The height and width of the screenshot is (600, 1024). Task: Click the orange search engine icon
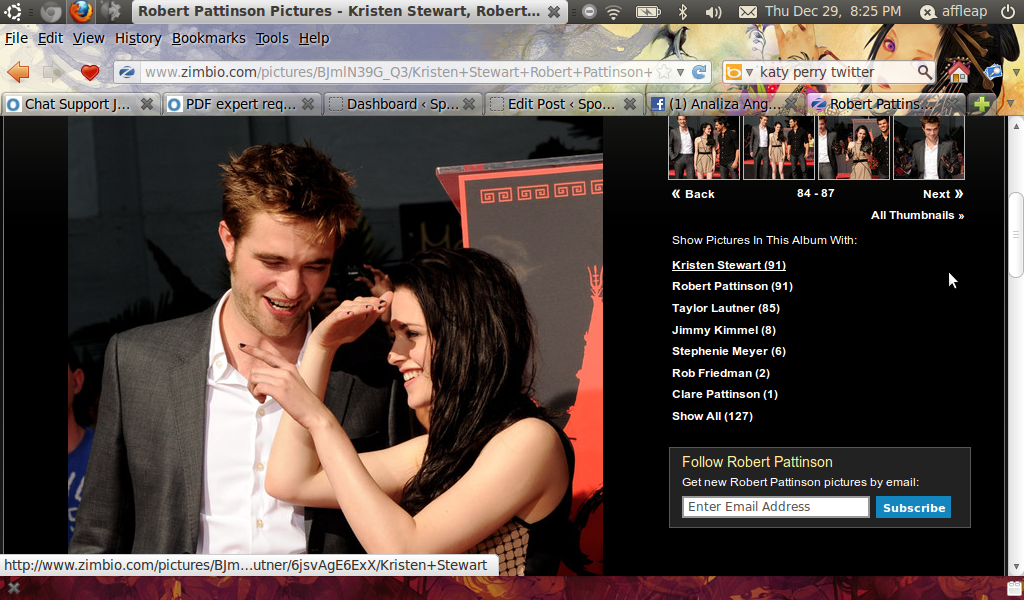pyautogui.click(x=733, y=72)
